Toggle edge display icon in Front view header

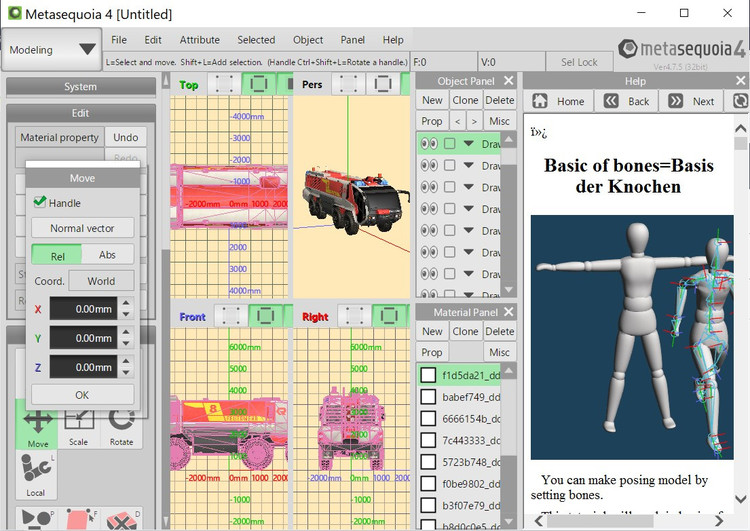tap(265, 316)
